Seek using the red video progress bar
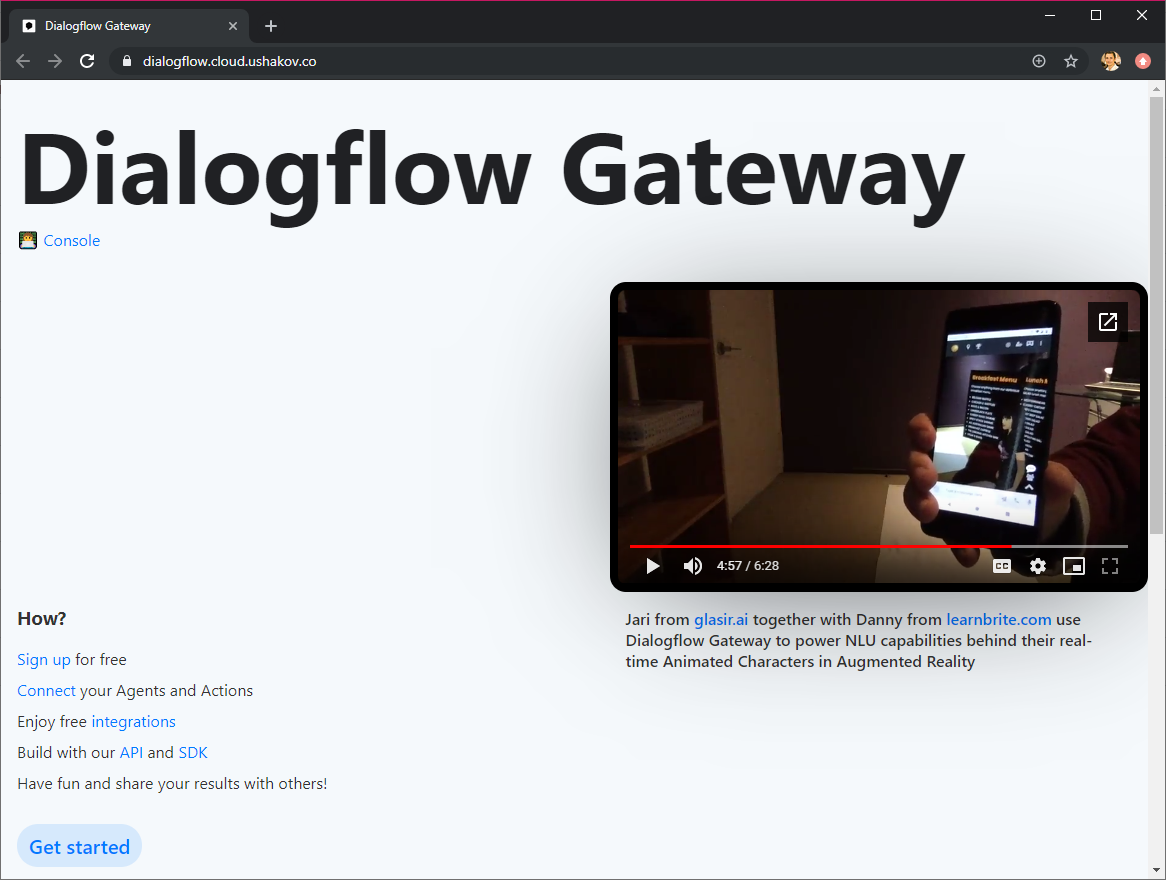Image resolution: width=1166 pixels, height=880 pixels. pos(878,546)
